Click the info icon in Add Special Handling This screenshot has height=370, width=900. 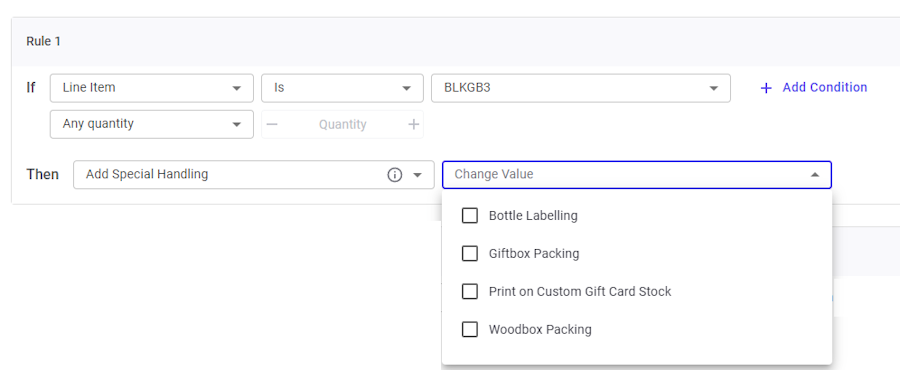394,174
